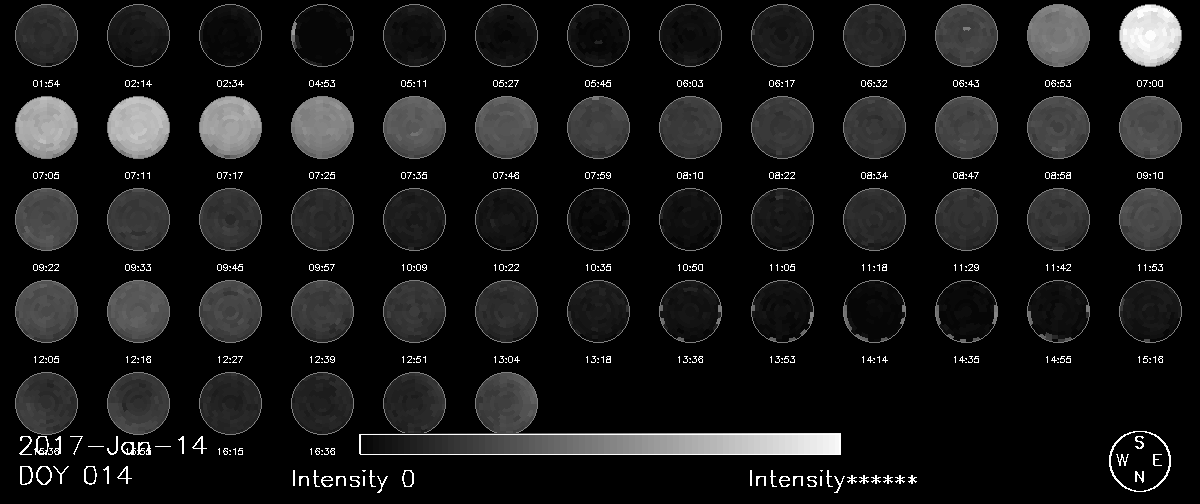Select the solar disk image at 01:54
Image resolution: width=1200 pixels, height=504 pixels.
[46, 35]
